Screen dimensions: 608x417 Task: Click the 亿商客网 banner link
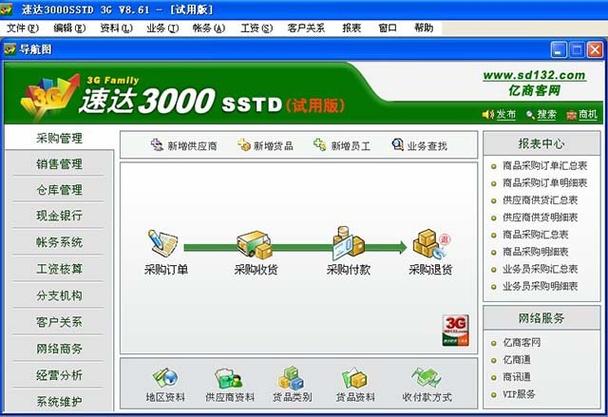click(x=534, y=90)
